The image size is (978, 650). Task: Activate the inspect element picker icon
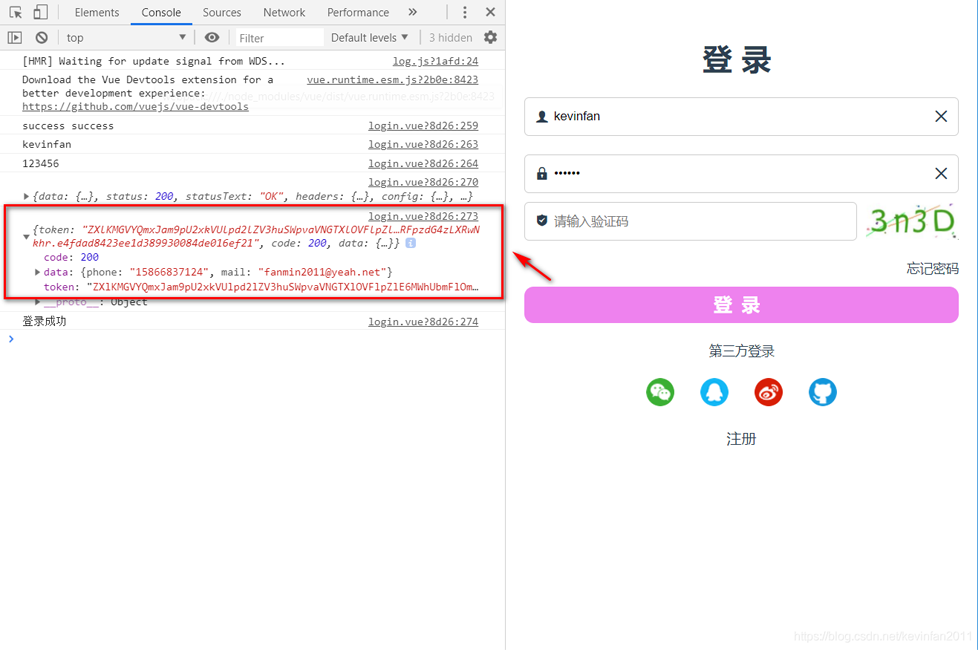16,12
